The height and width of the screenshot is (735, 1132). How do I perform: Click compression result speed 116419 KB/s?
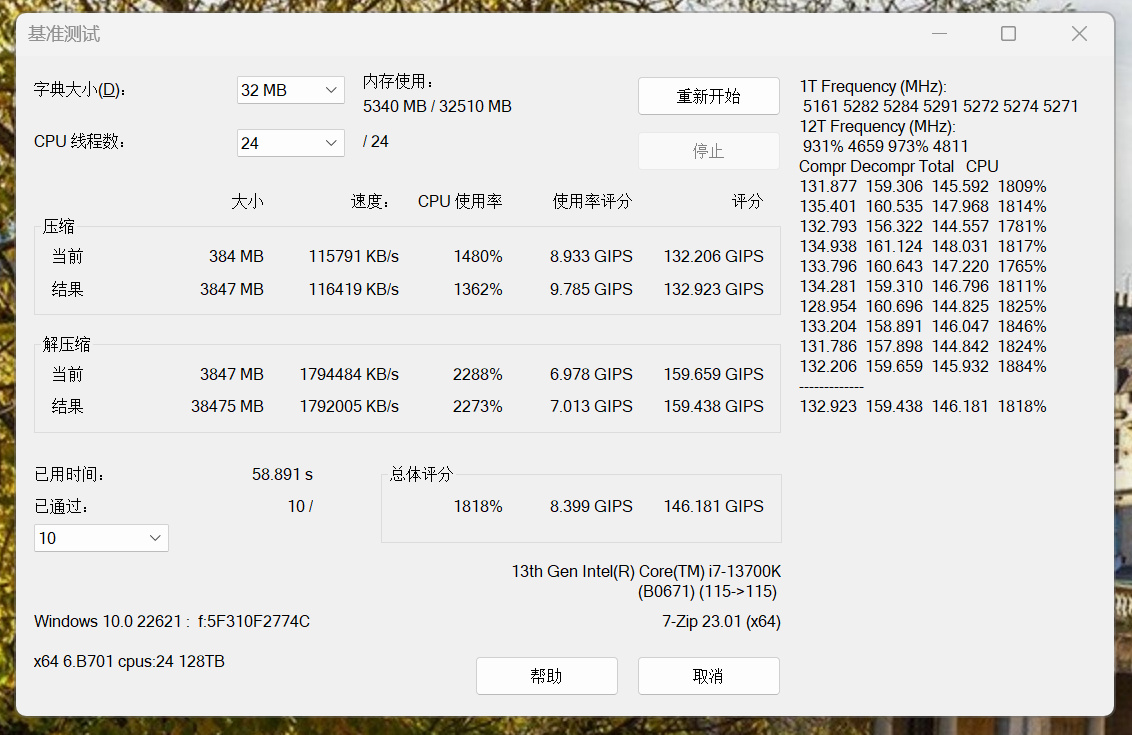point(354,290)
